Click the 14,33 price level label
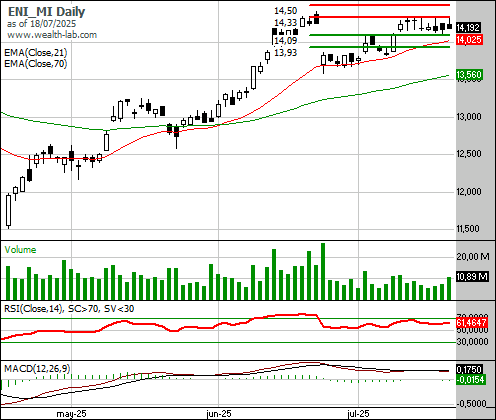The width and height of the screenshot is (496, 420). tap(285, 23)
